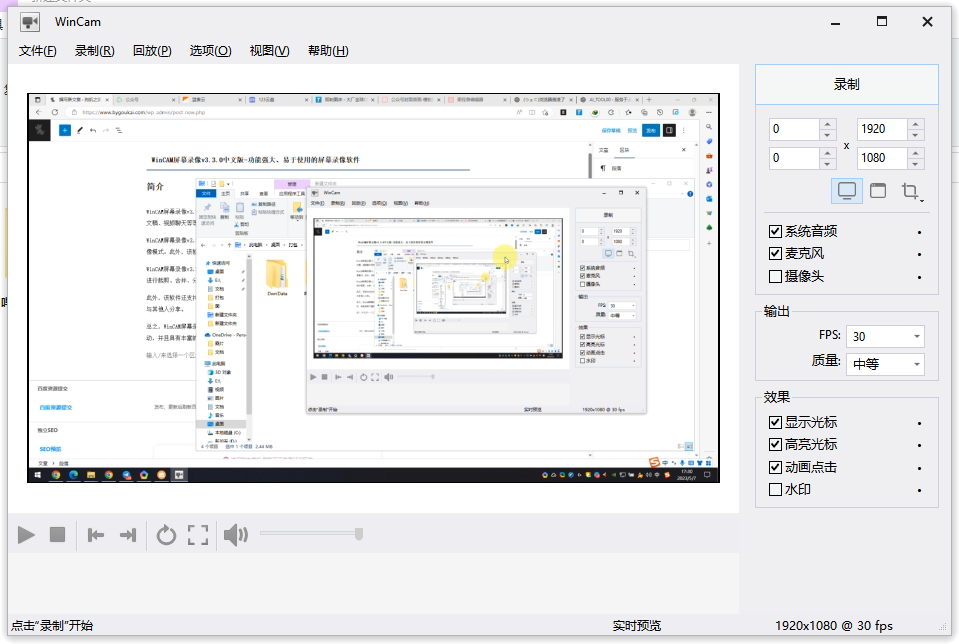
Task: Click the large 录制 record button
Action: (846, 84)
